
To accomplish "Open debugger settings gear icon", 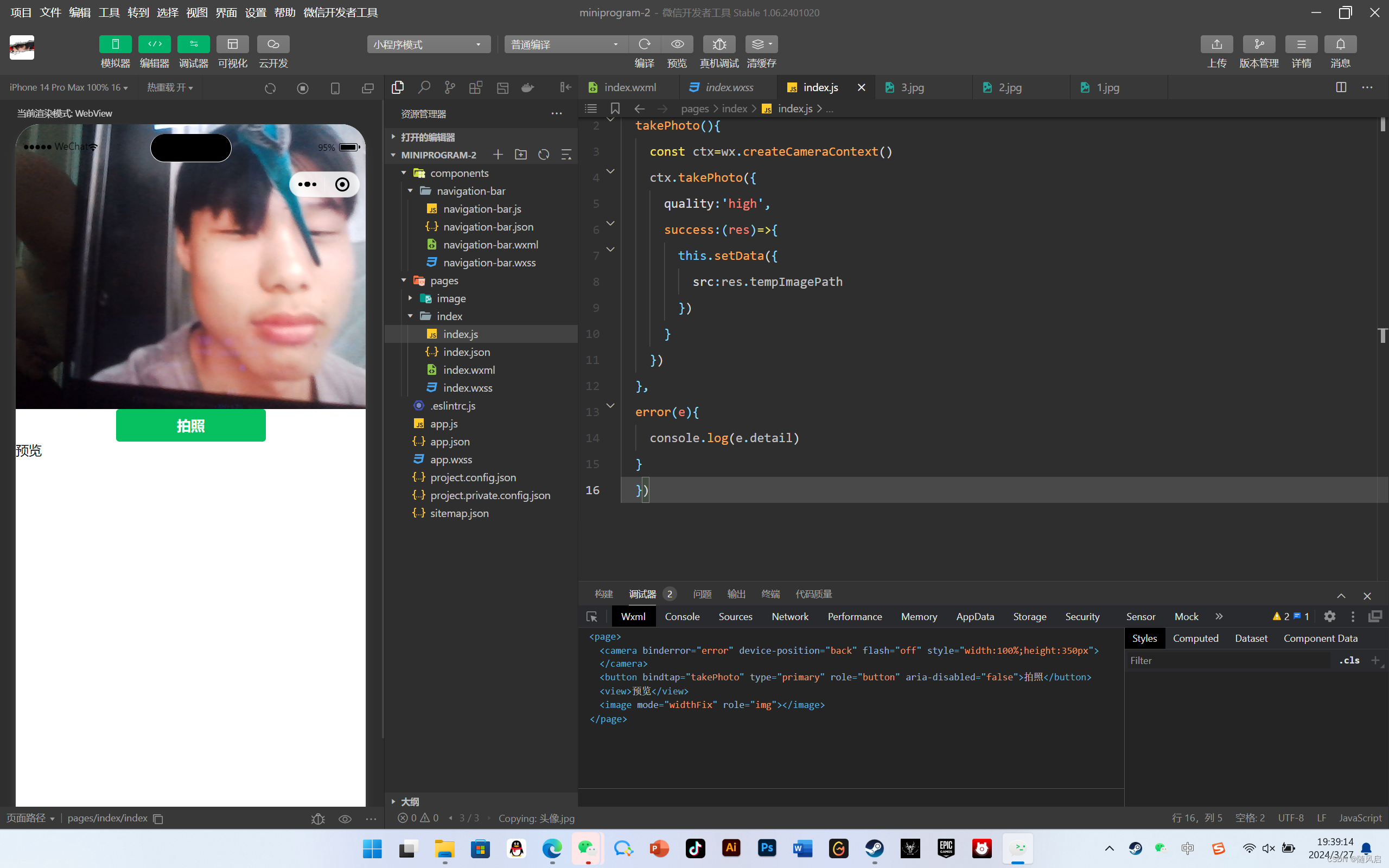I will (1329, 617).
